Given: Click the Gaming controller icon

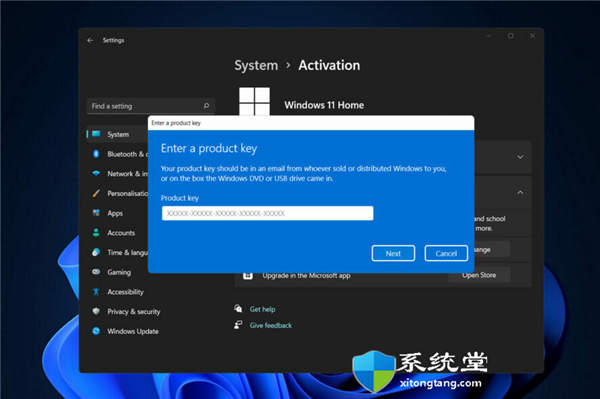Looking at the screenshot, I should coord(96,272).
